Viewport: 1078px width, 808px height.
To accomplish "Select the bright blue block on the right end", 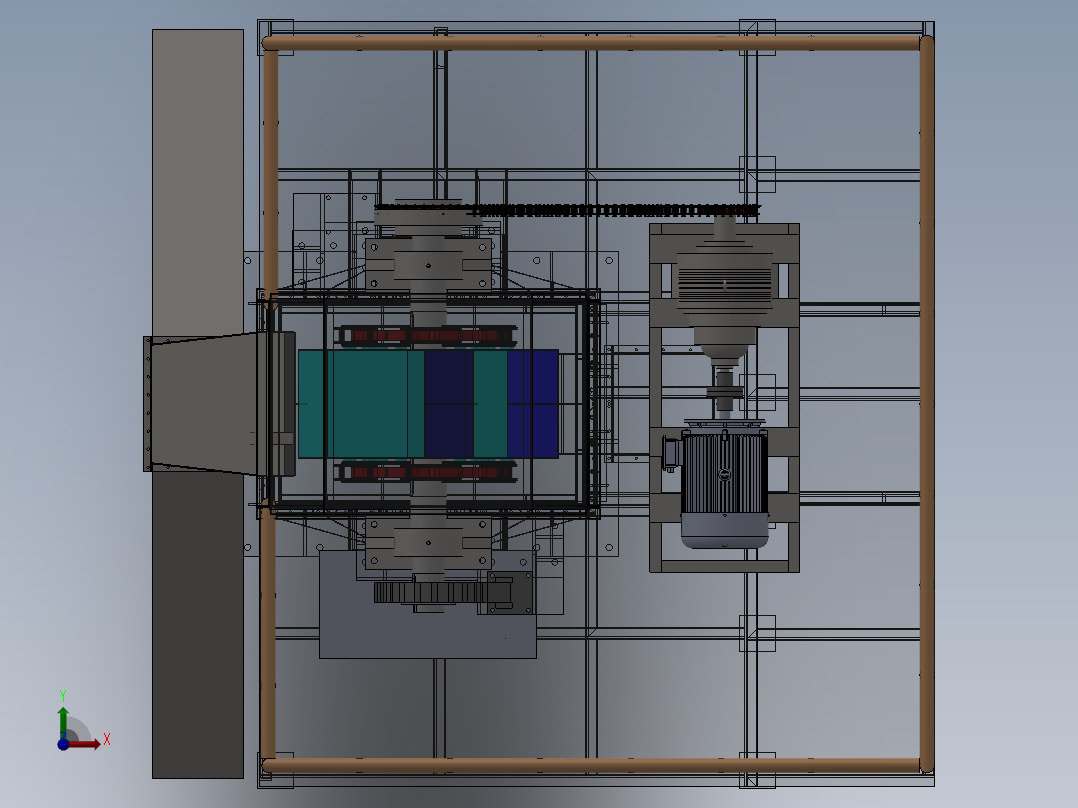I will [x=533, y=403].
